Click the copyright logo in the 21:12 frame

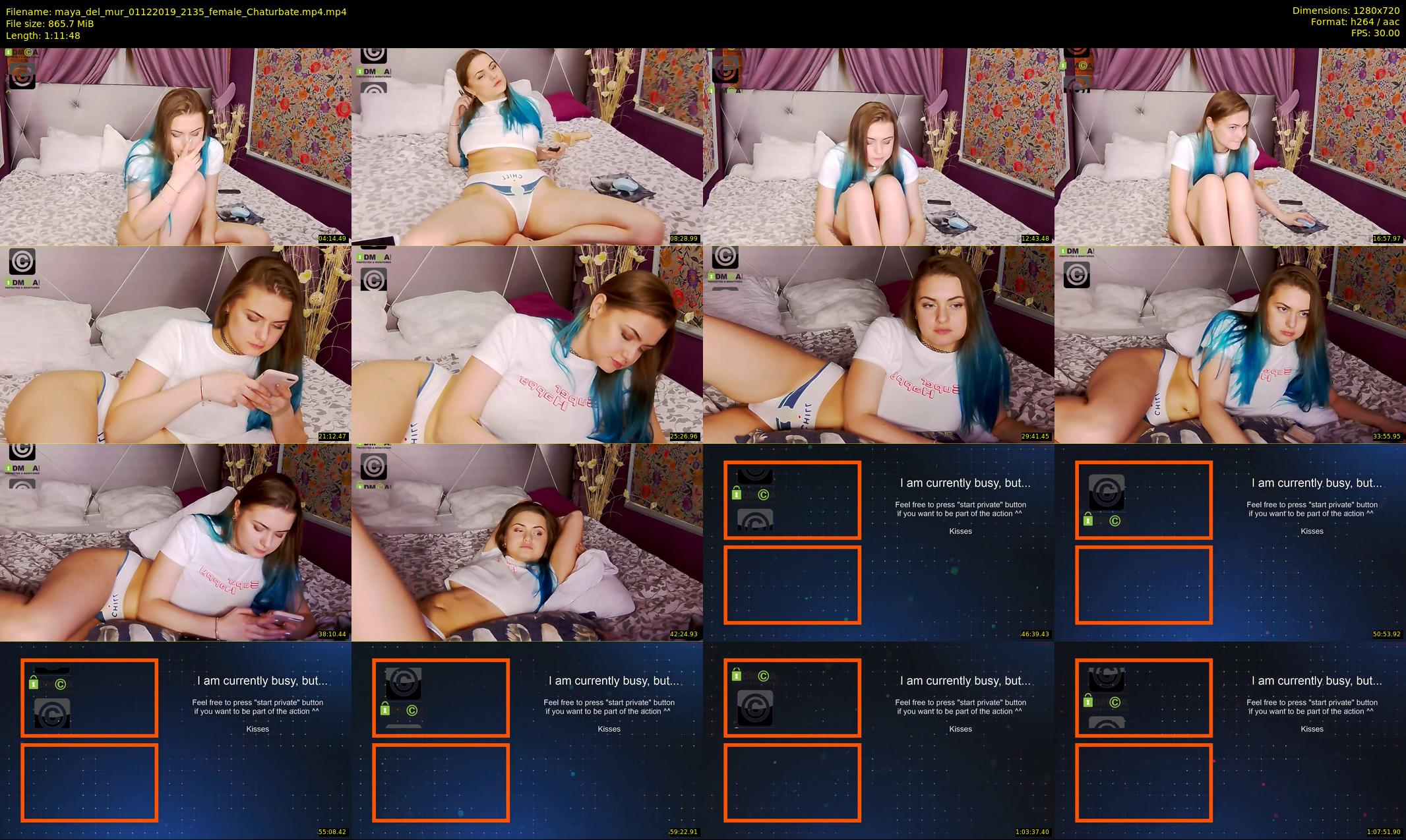tap(22, 262)
